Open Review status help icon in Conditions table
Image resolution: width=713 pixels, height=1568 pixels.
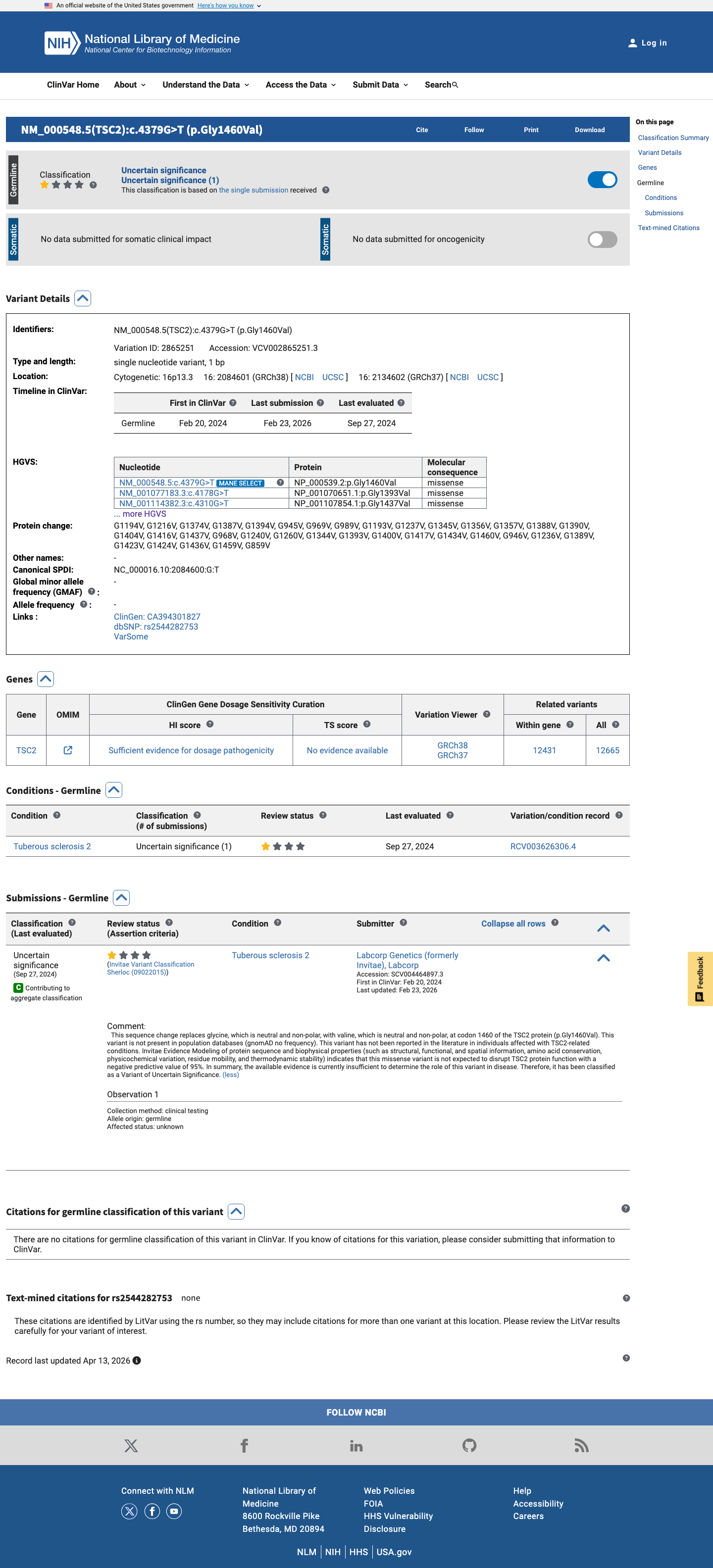[x=323, y=815]
